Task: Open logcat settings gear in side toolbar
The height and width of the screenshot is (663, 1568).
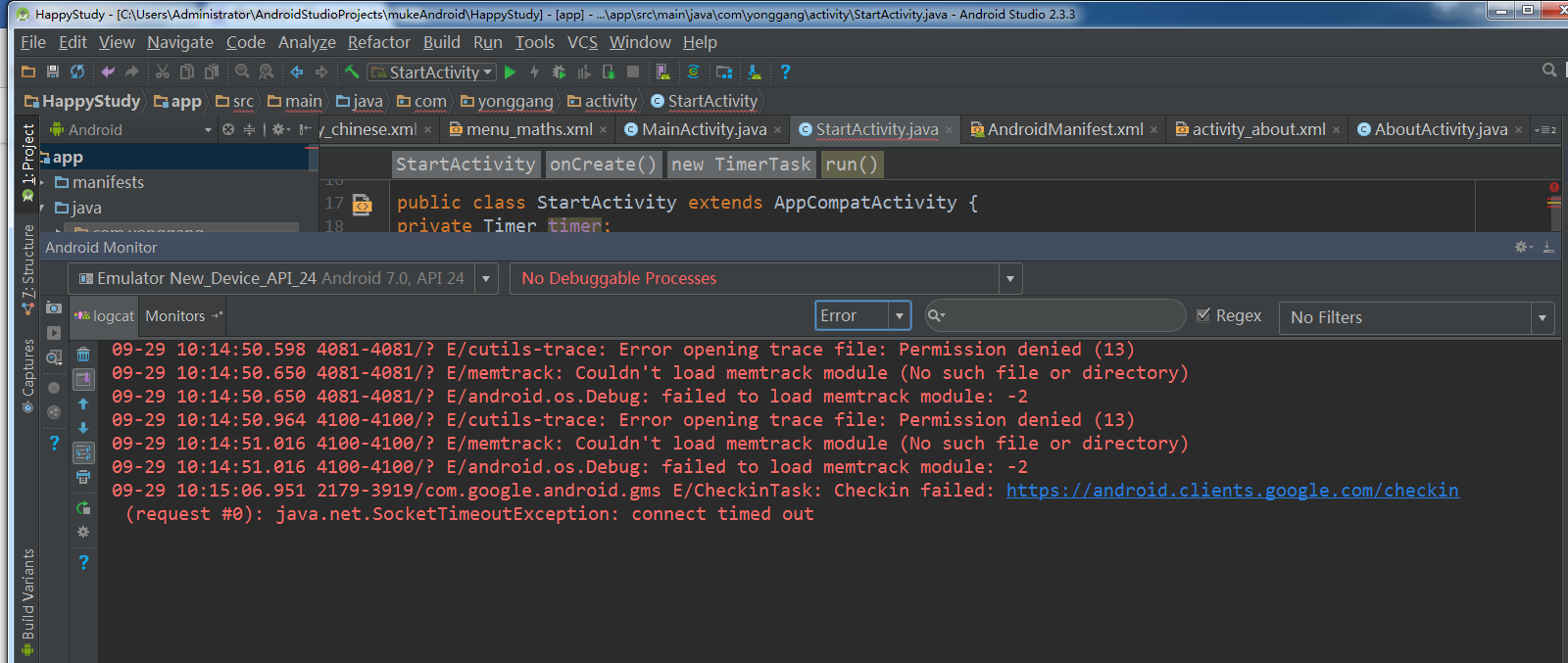Action: point(83,532)
